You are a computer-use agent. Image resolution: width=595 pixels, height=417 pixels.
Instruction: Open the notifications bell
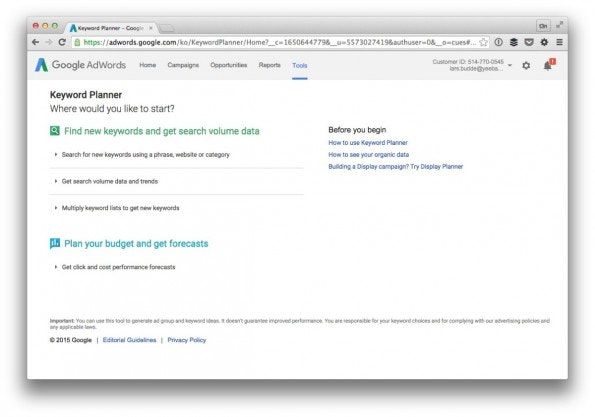coord(548,66)
